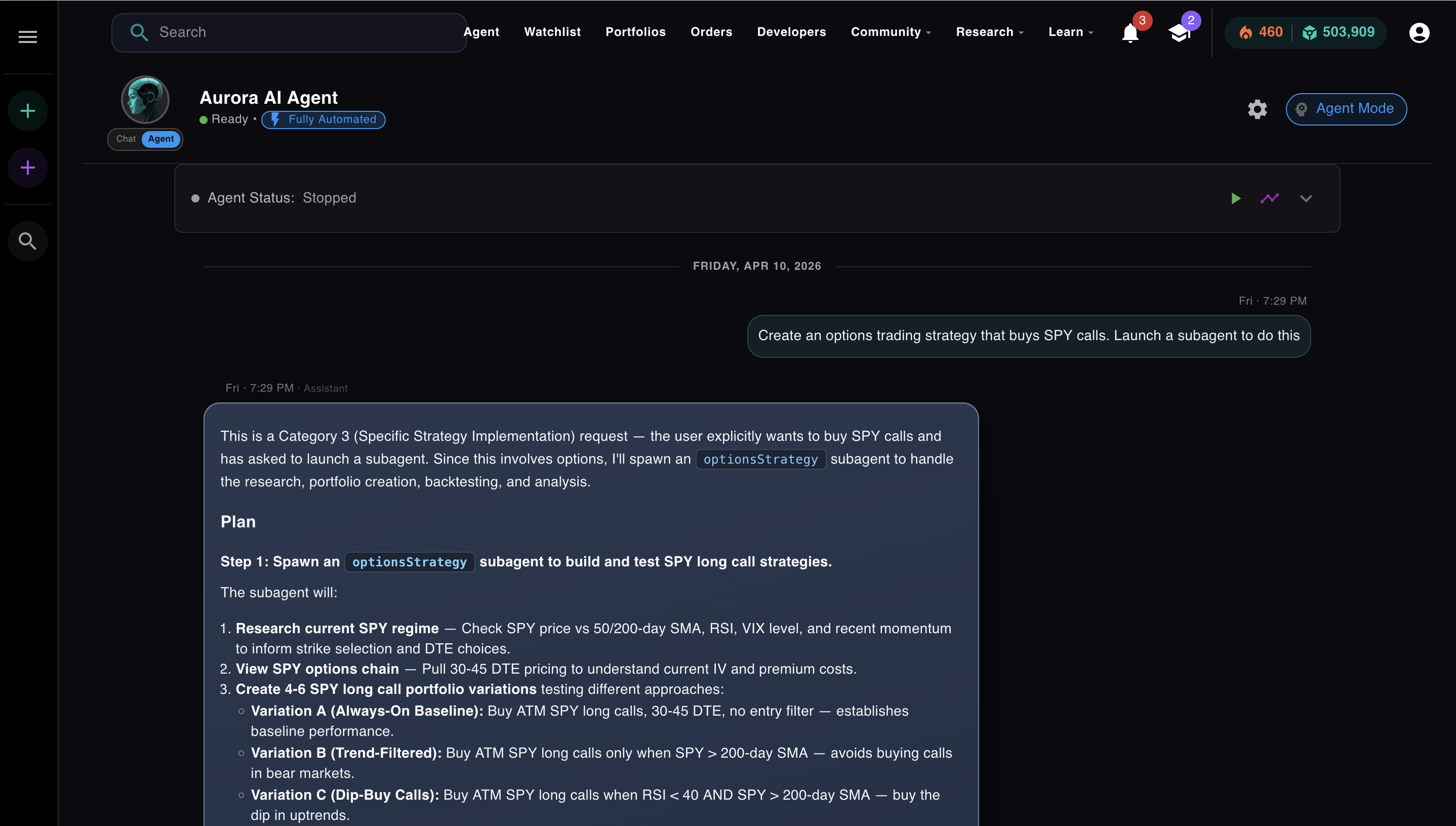Open the sidebar search magnifier icon
This screenshot has width=1456, height=826.
27,240
